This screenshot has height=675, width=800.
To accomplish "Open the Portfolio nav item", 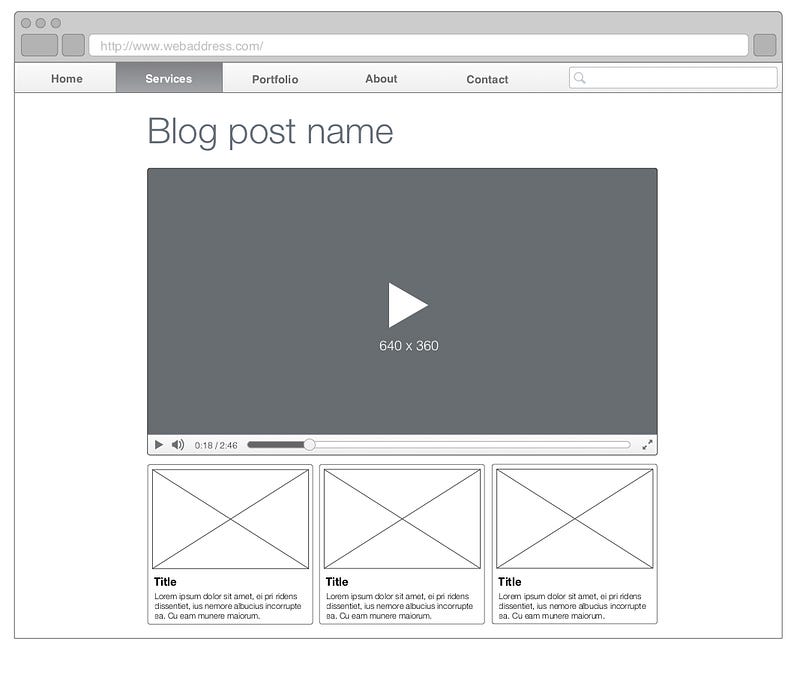I will pos(275,79).
